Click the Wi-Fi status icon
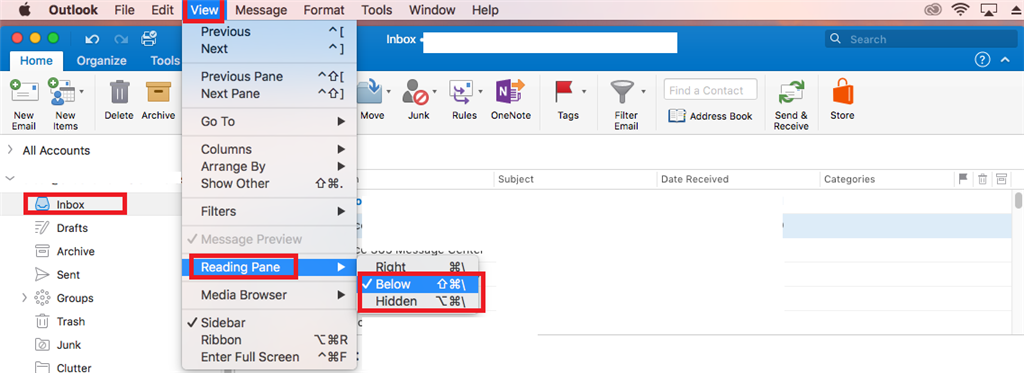The width and height of the screenshot is (1024, 373). point(960,10)
